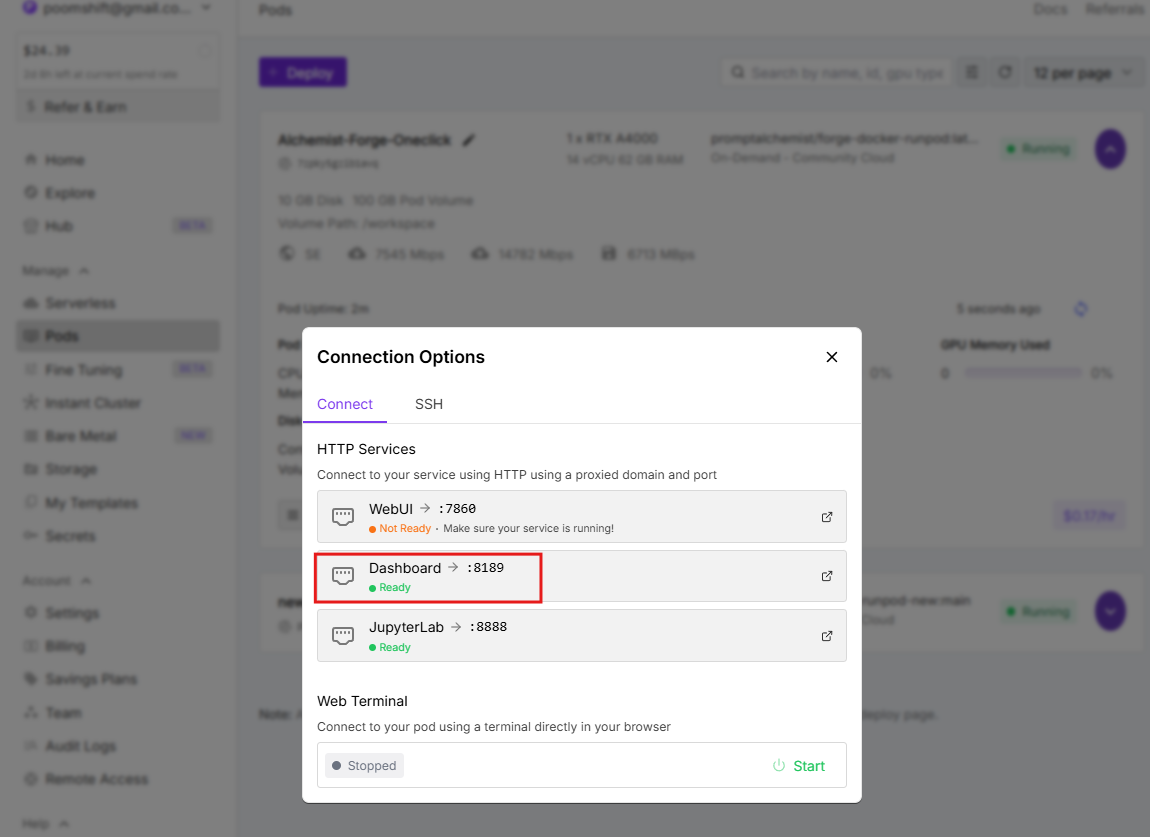Open the 12 per page dropdown
The width and height of the screenshot is (1150, 837).
tap(1082, 73)
